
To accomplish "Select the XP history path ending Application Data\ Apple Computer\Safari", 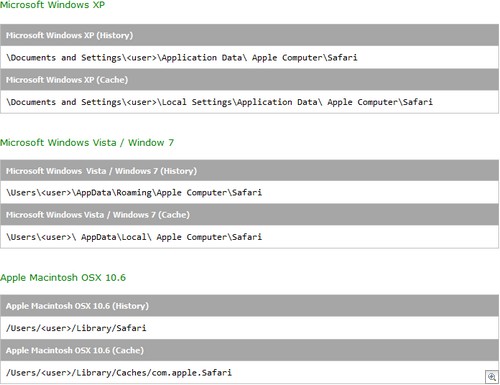I will (182, 58).
